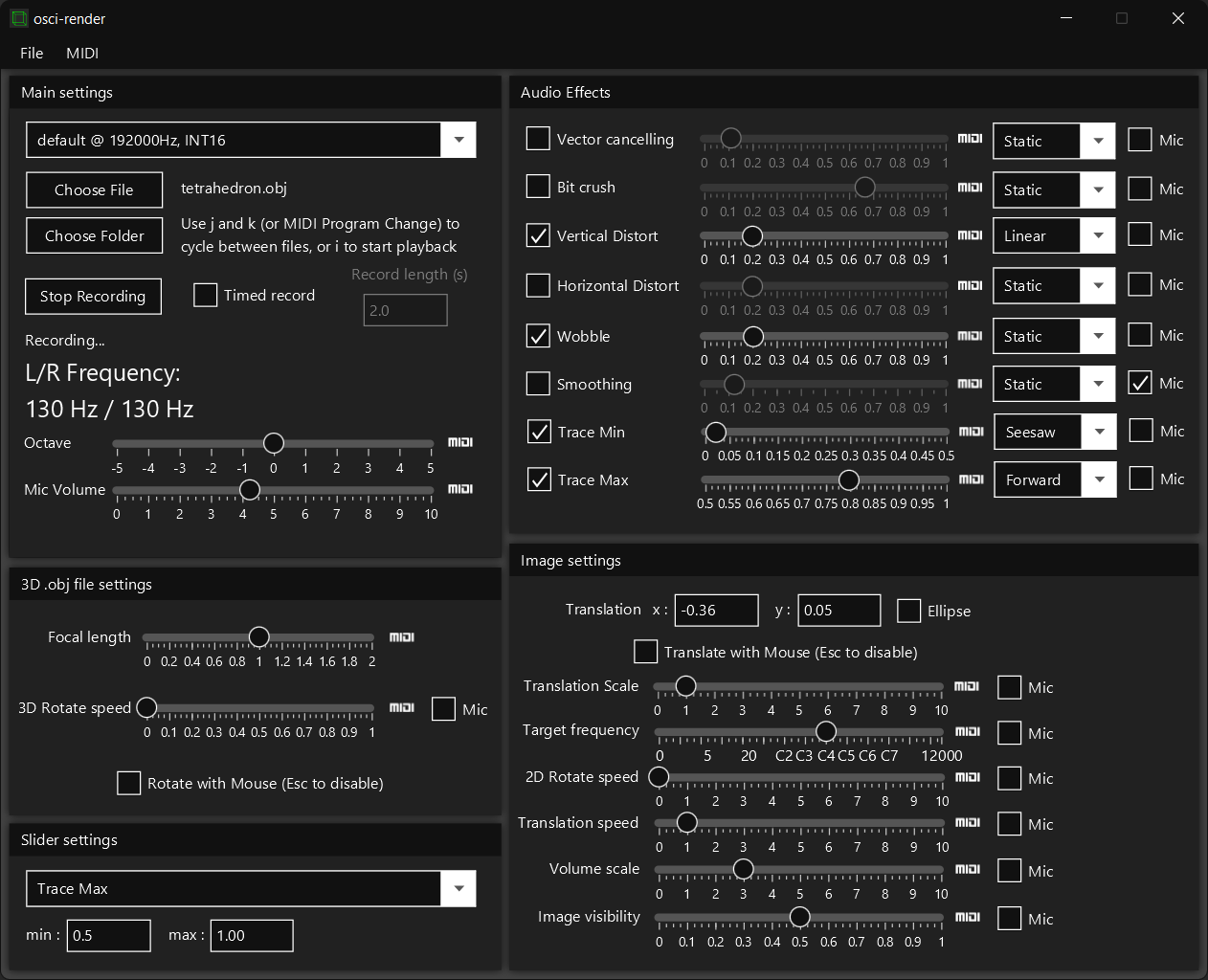Click MIDI icon next to Image visibility
Screen dimensions: 1208x980
967,917
